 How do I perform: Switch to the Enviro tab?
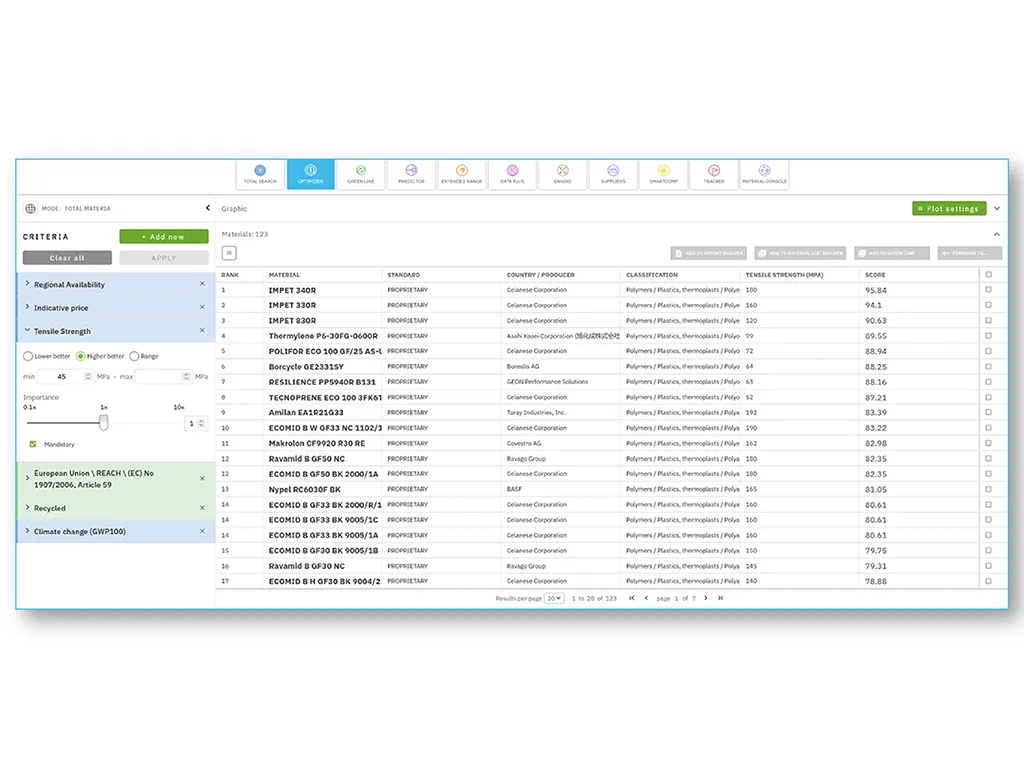click(x=562, y=172)
